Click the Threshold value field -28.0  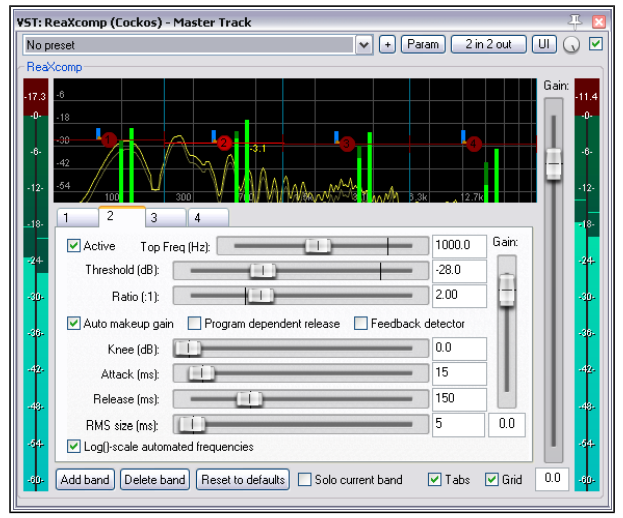459,271
